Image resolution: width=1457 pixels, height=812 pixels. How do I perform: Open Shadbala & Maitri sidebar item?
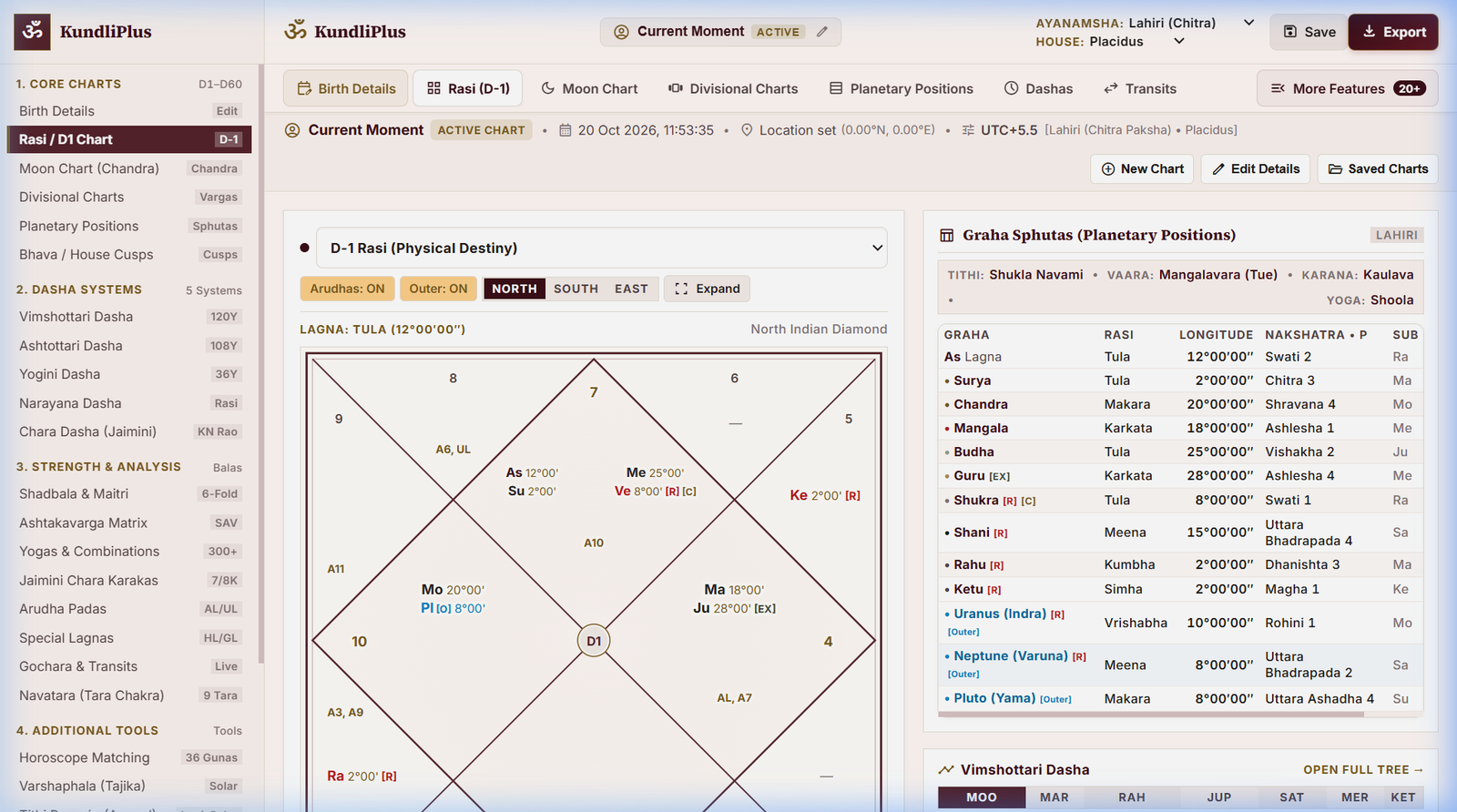point(128,494)
